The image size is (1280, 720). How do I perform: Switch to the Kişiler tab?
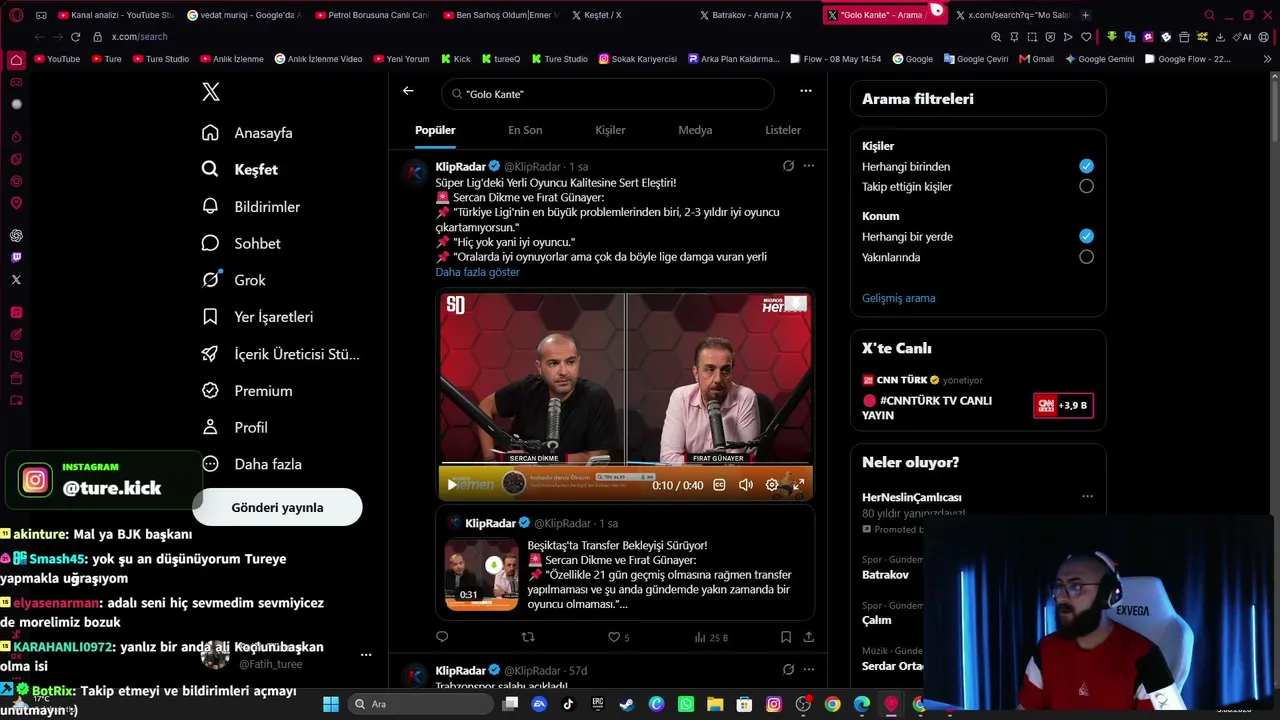610,130
